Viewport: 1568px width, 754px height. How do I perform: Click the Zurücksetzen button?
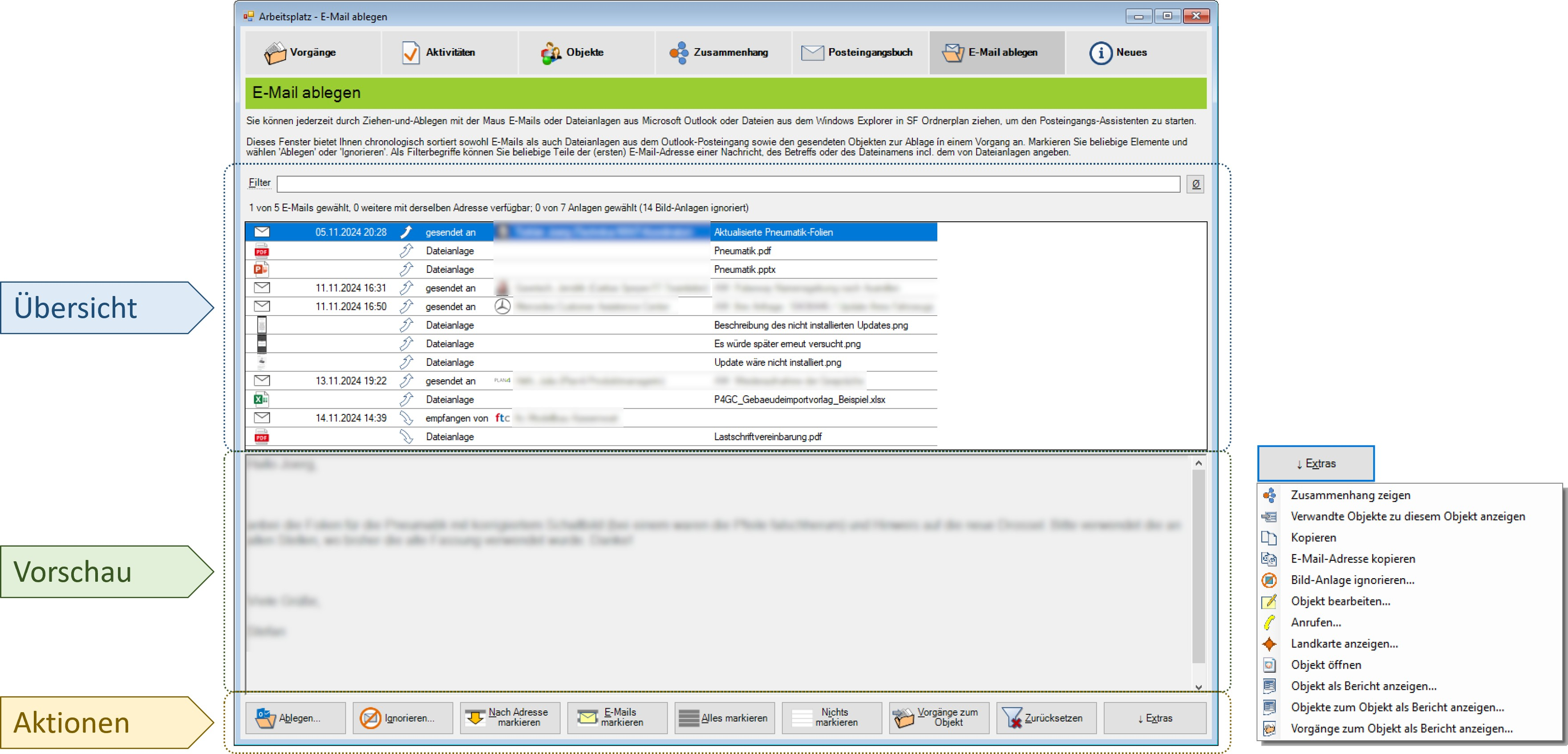(1046, 718)
